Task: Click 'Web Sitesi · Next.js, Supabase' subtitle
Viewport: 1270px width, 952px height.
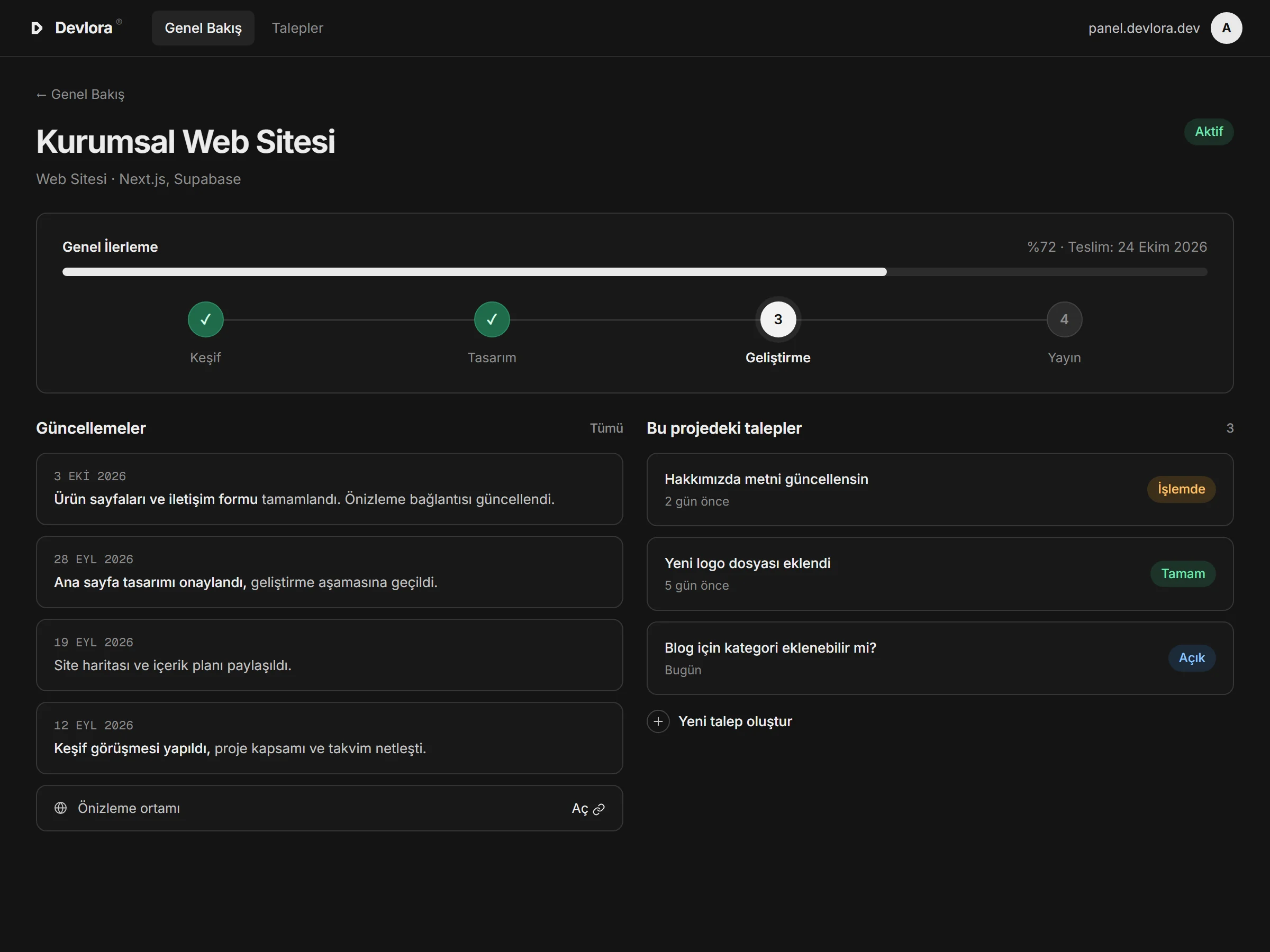Action: point(138,180)
